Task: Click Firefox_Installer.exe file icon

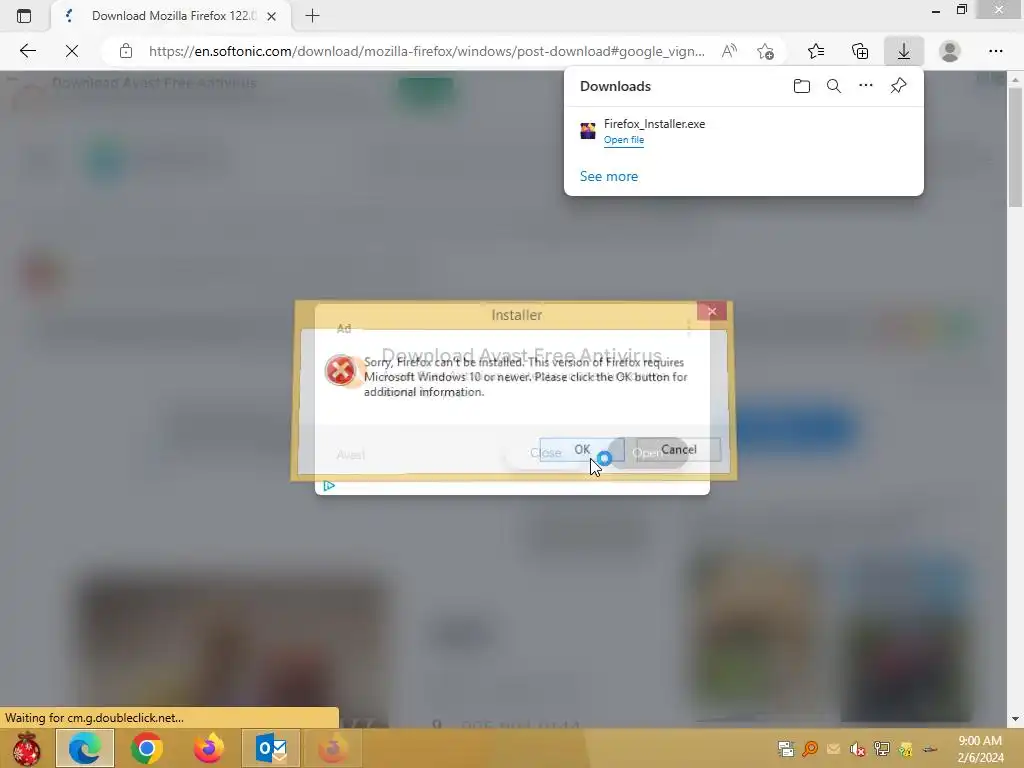Action: pyautogui.click(x=588, y=131)
